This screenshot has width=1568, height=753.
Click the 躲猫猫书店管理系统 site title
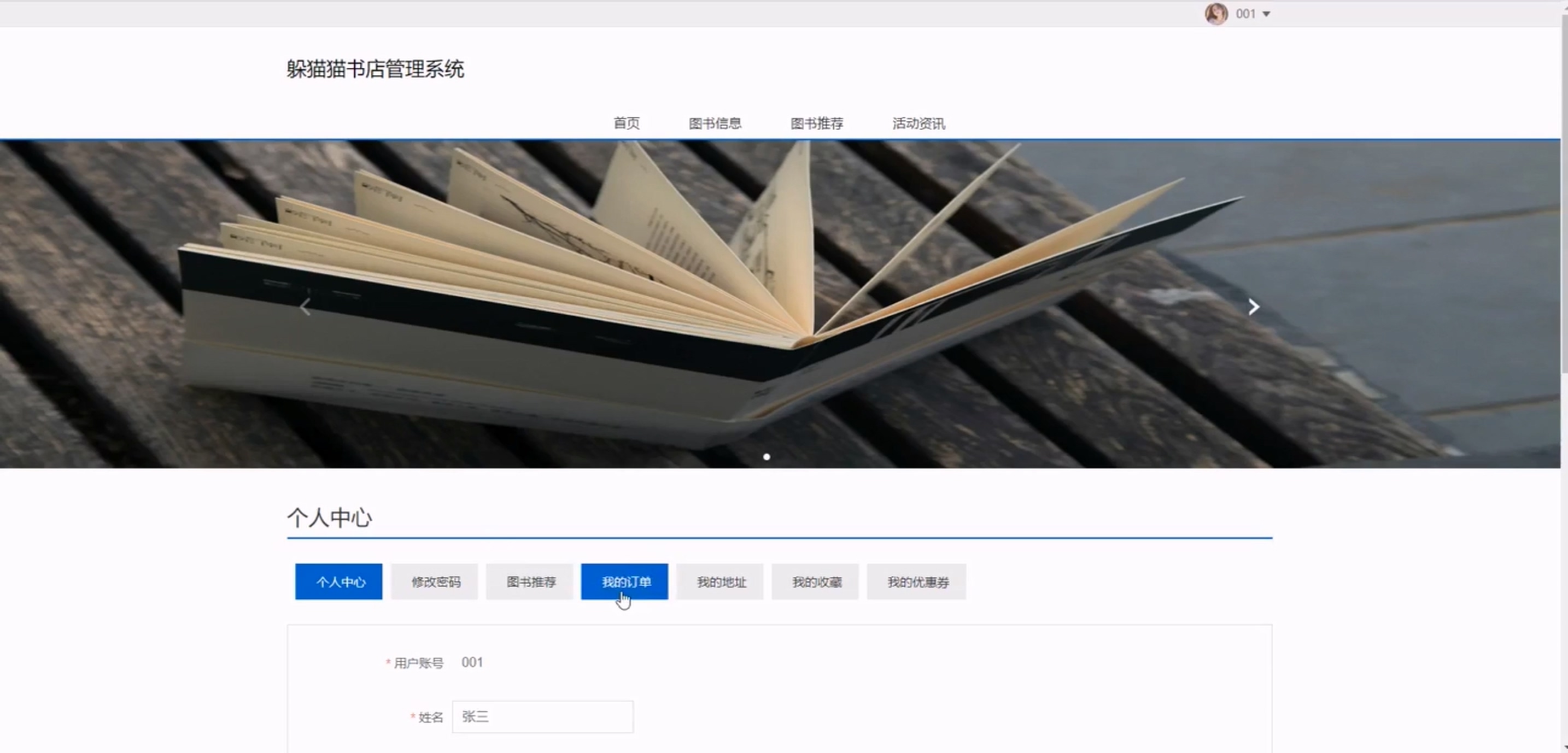point(375,69)
